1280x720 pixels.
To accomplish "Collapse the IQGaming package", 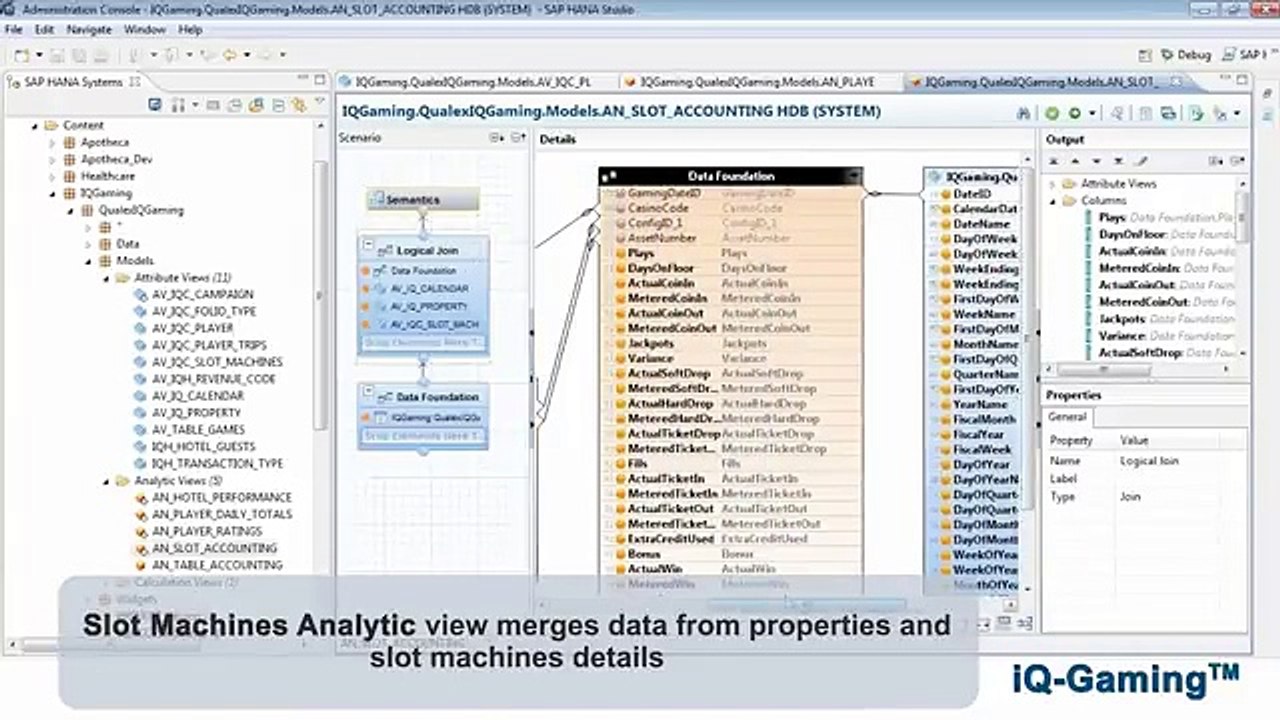I will 53,193.
